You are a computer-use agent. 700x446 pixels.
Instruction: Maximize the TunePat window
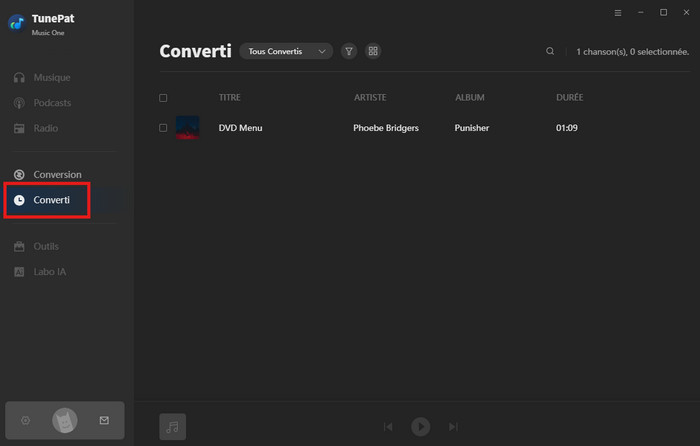click(x=663, y=13)
